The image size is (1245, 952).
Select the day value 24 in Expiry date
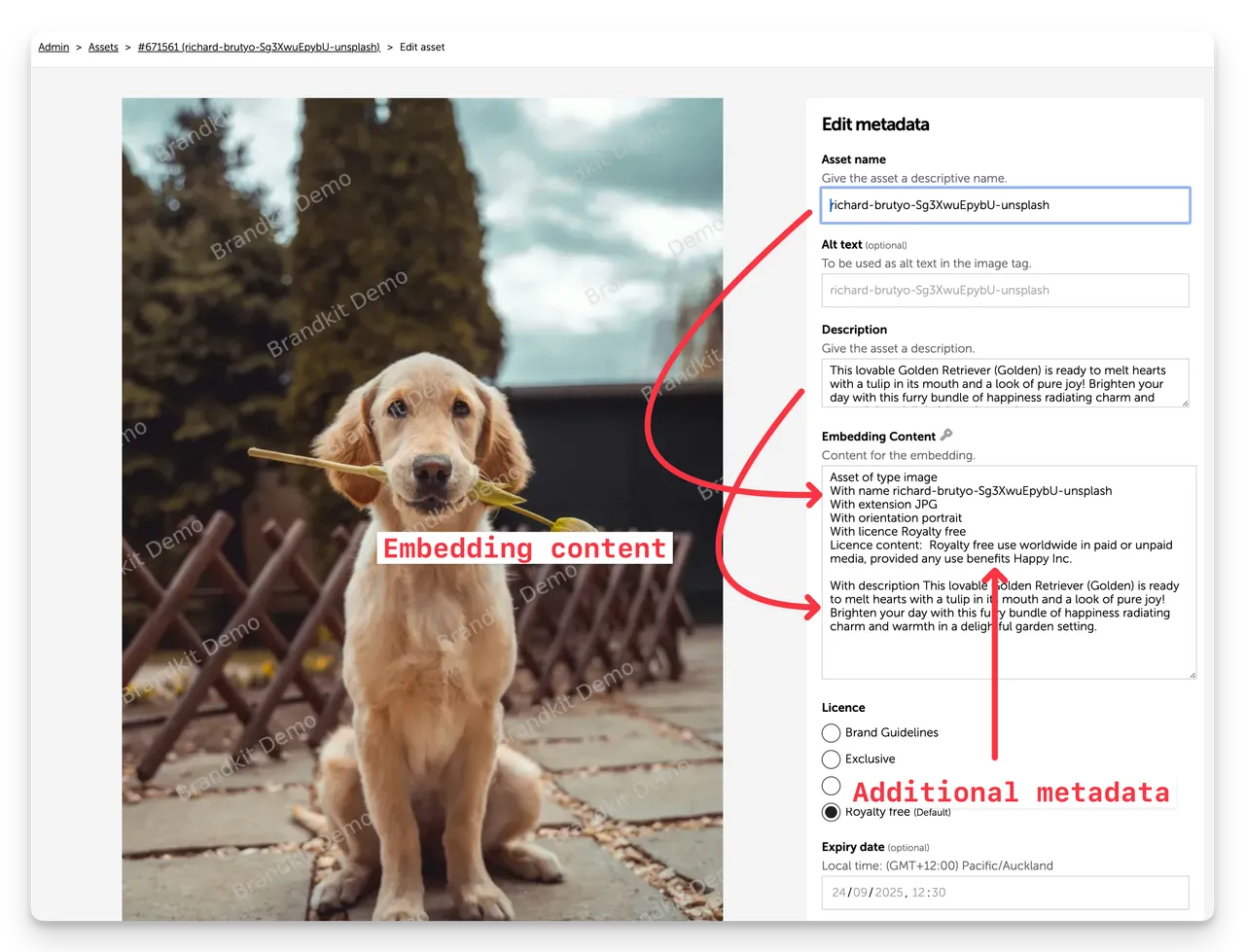click(x=838, y=892)
